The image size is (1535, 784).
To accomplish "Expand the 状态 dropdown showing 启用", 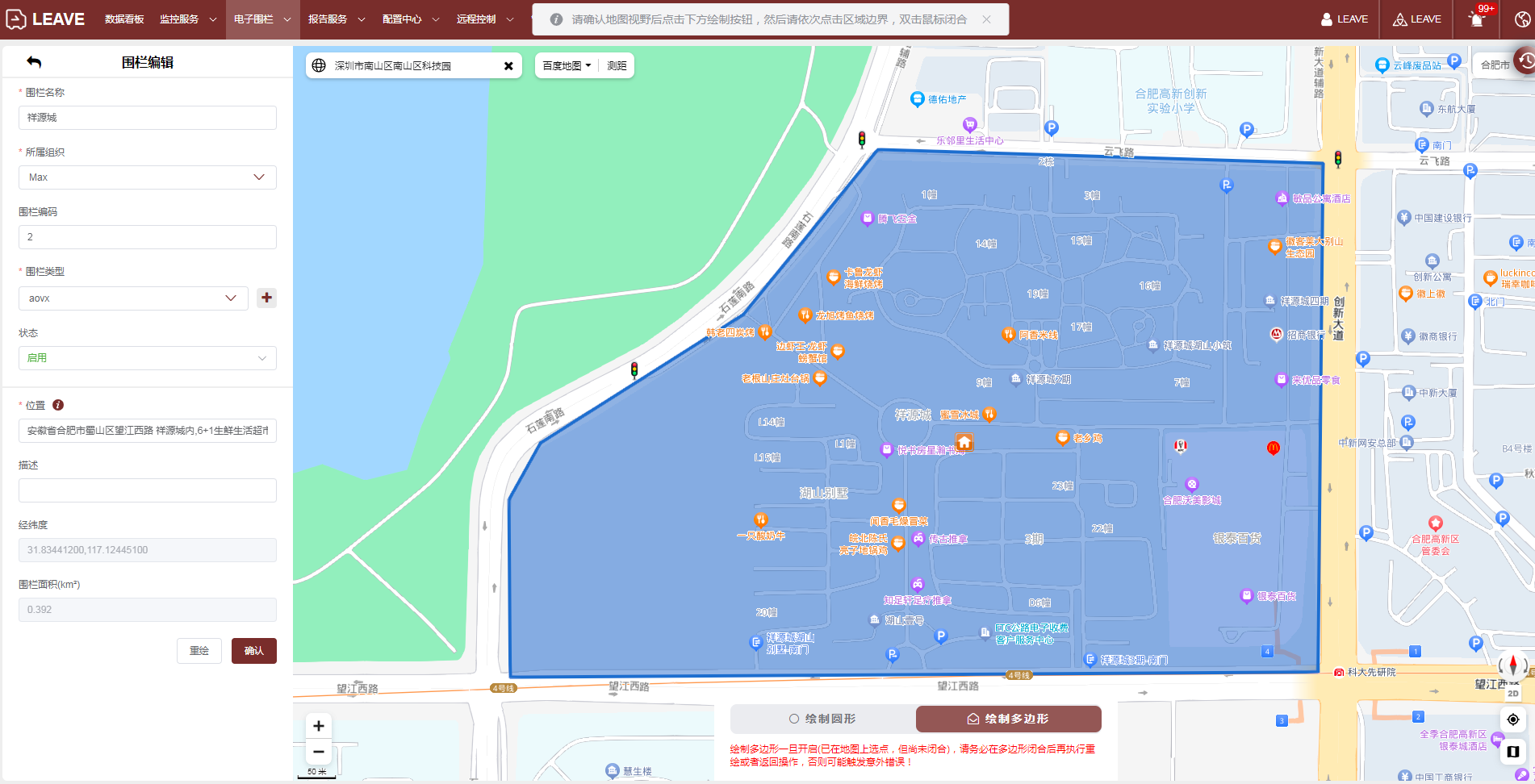I will (148, 358).
